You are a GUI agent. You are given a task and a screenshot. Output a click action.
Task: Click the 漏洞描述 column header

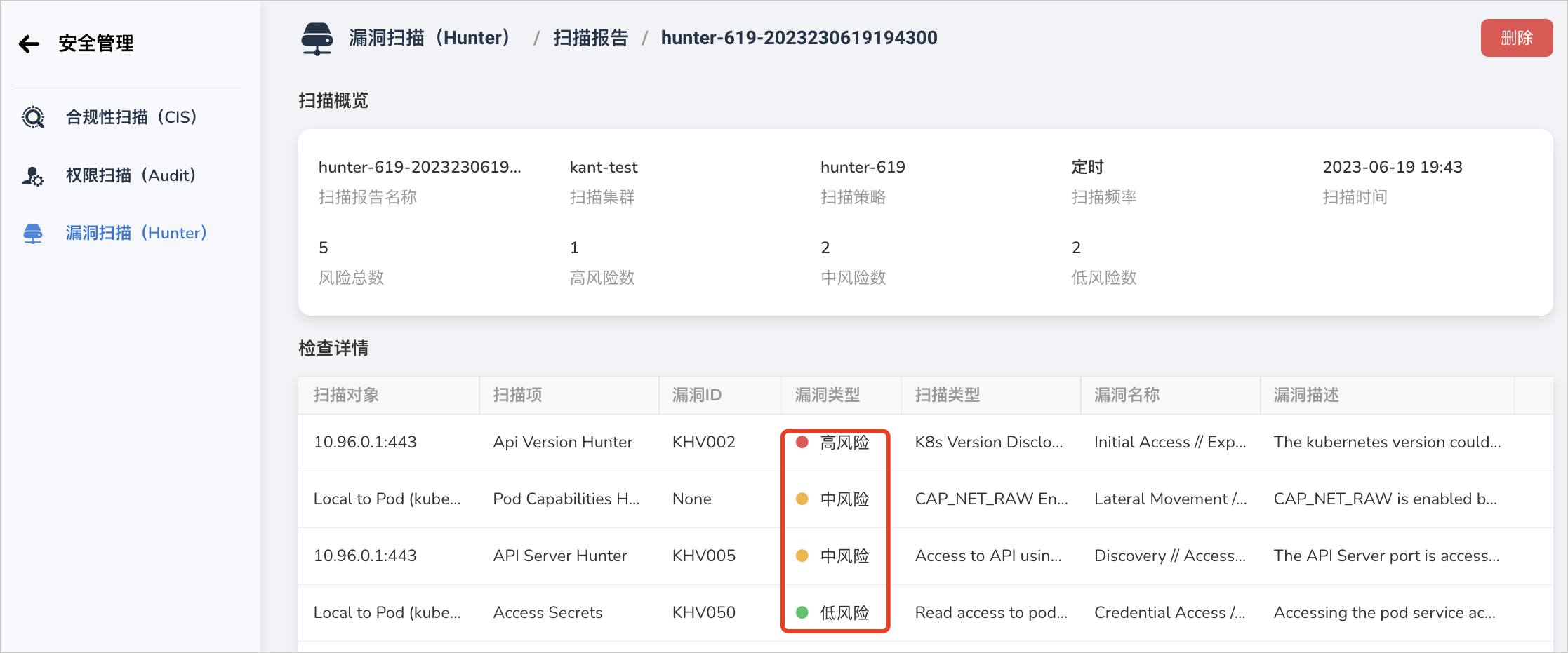coord(1306,395)
